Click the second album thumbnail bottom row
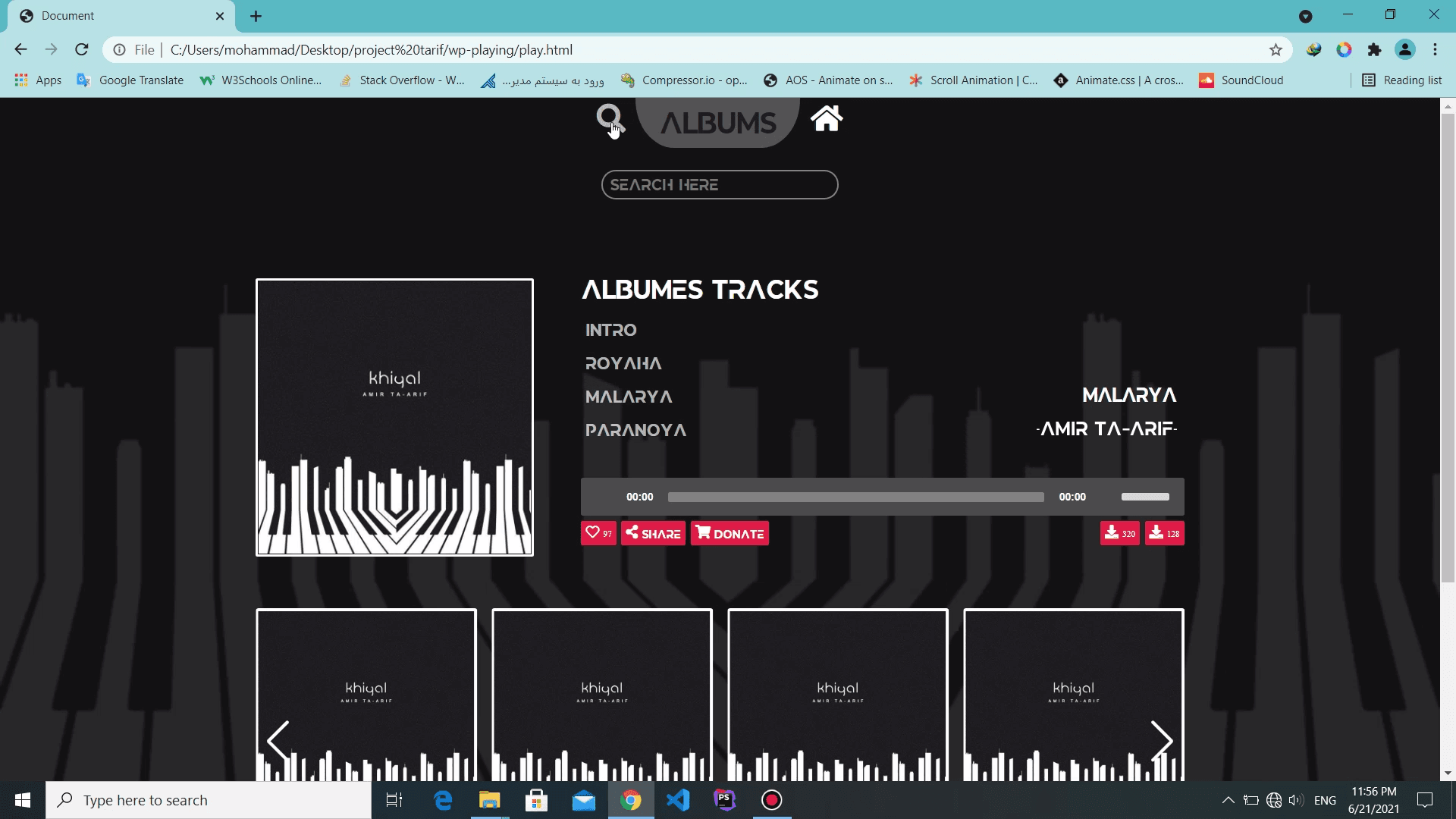1456x819 pixels. (601, 695)
